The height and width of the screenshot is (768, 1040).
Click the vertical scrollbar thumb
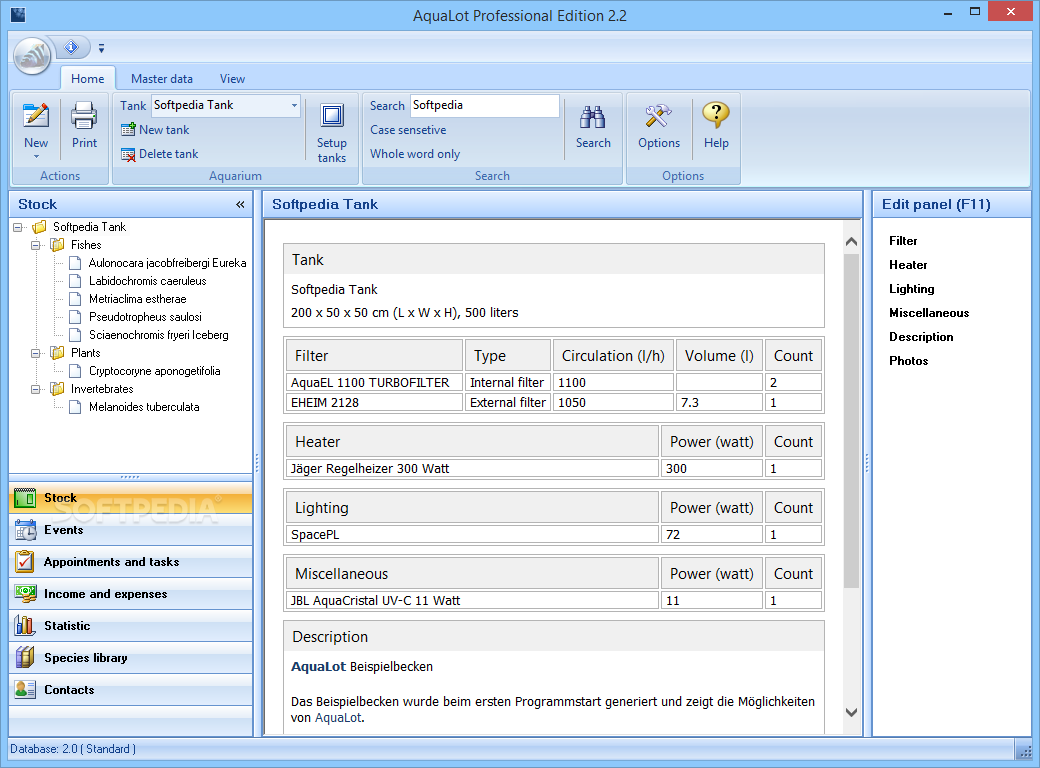point(852,420)
